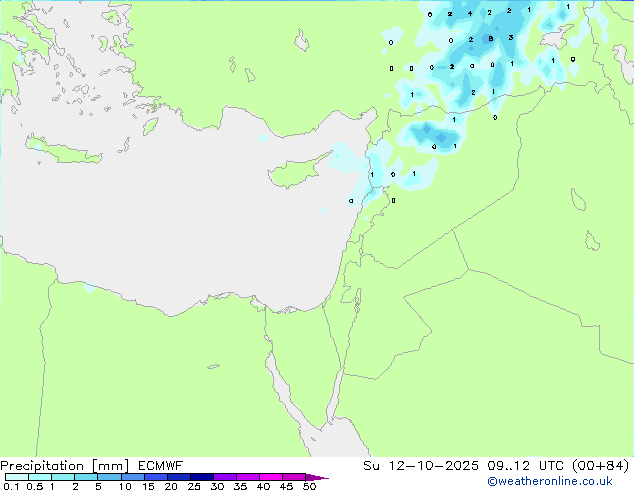Click the legend scale label 40
Screen dimensions: 634x490
(x=263, y=486)
